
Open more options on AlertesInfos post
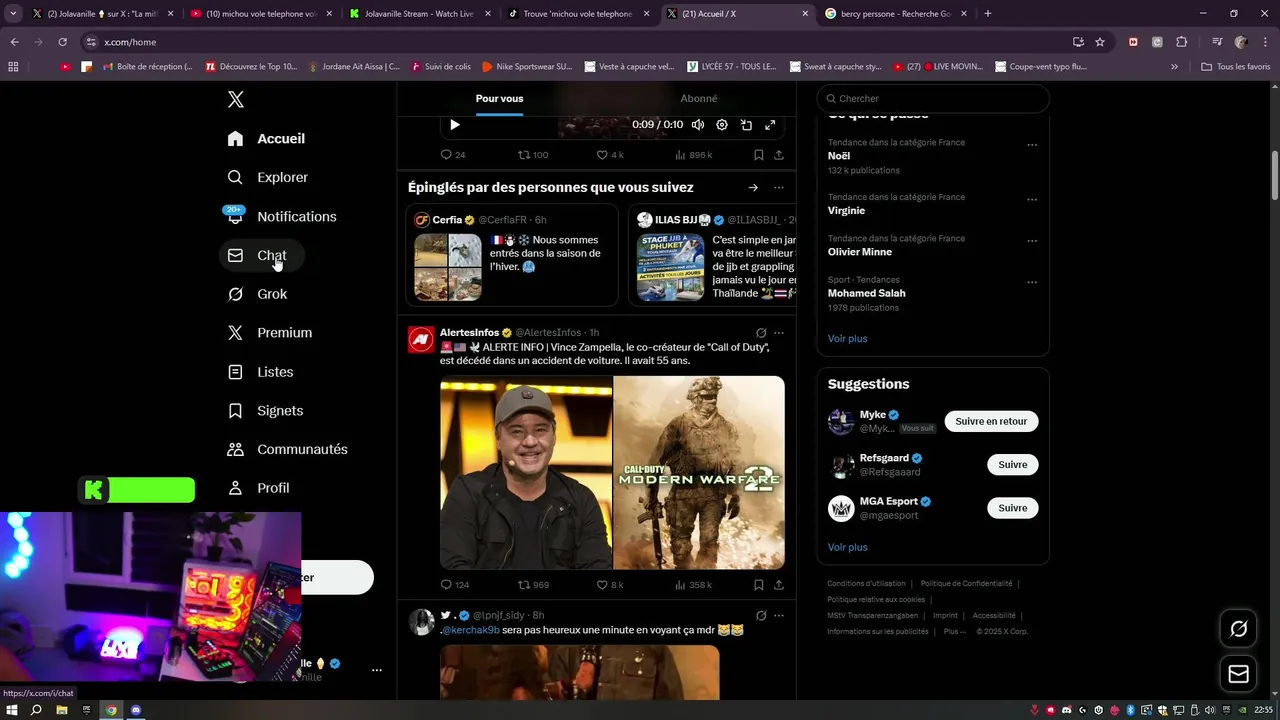pyautogui.click(x=778, y=333)
